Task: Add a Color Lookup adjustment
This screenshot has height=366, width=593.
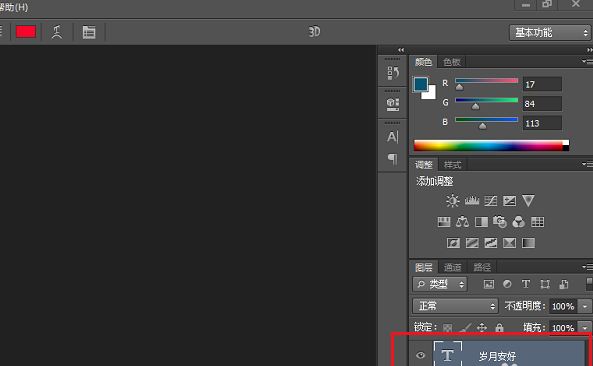Action: pyautogui.click(x=537, y=222)
